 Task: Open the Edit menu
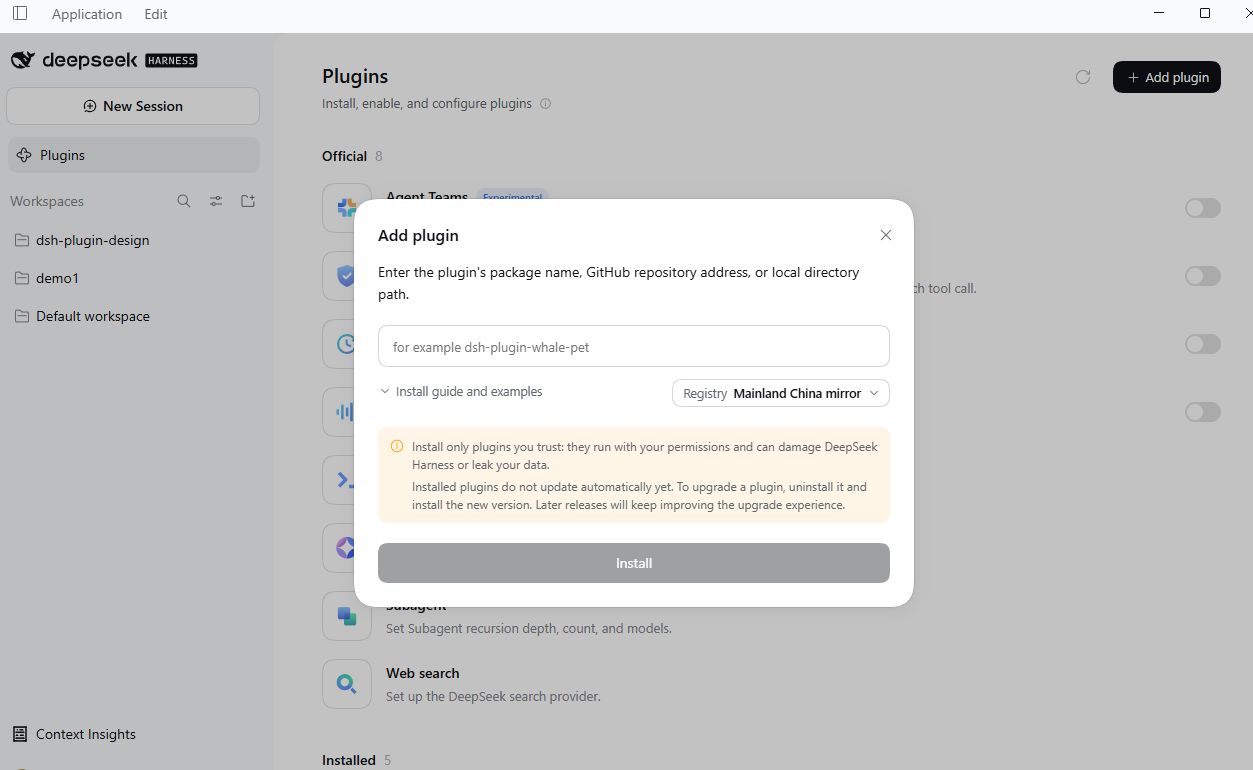point(156,14)
